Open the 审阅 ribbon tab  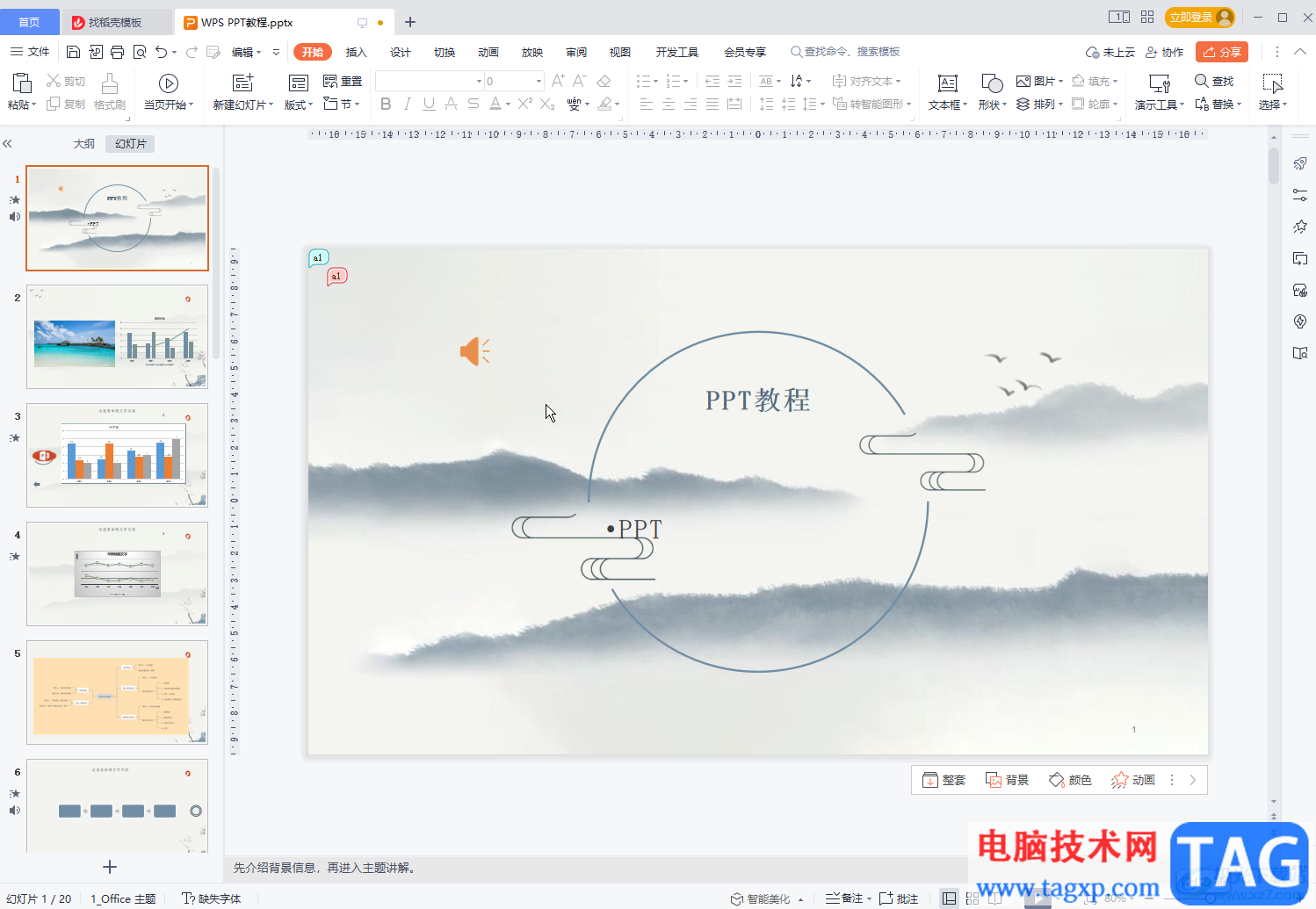575,52
